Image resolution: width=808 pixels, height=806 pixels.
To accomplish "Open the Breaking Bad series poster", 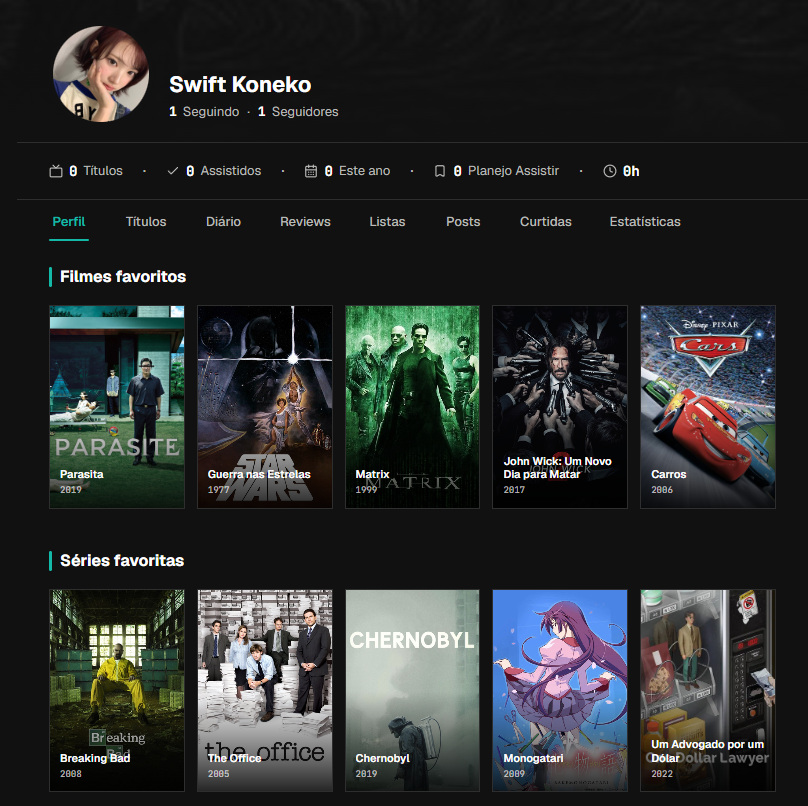I will pos(117,691).
